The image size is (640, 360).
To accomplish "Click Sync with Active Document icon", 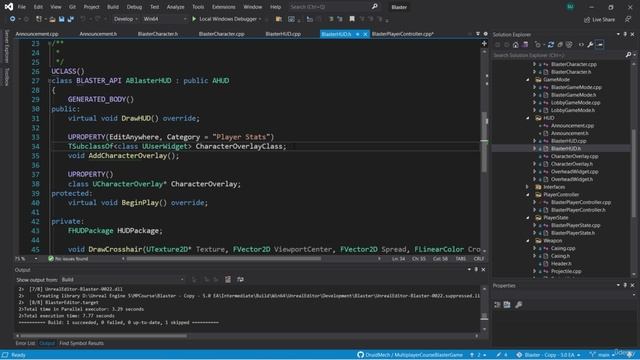I will [x=551, y=44].
